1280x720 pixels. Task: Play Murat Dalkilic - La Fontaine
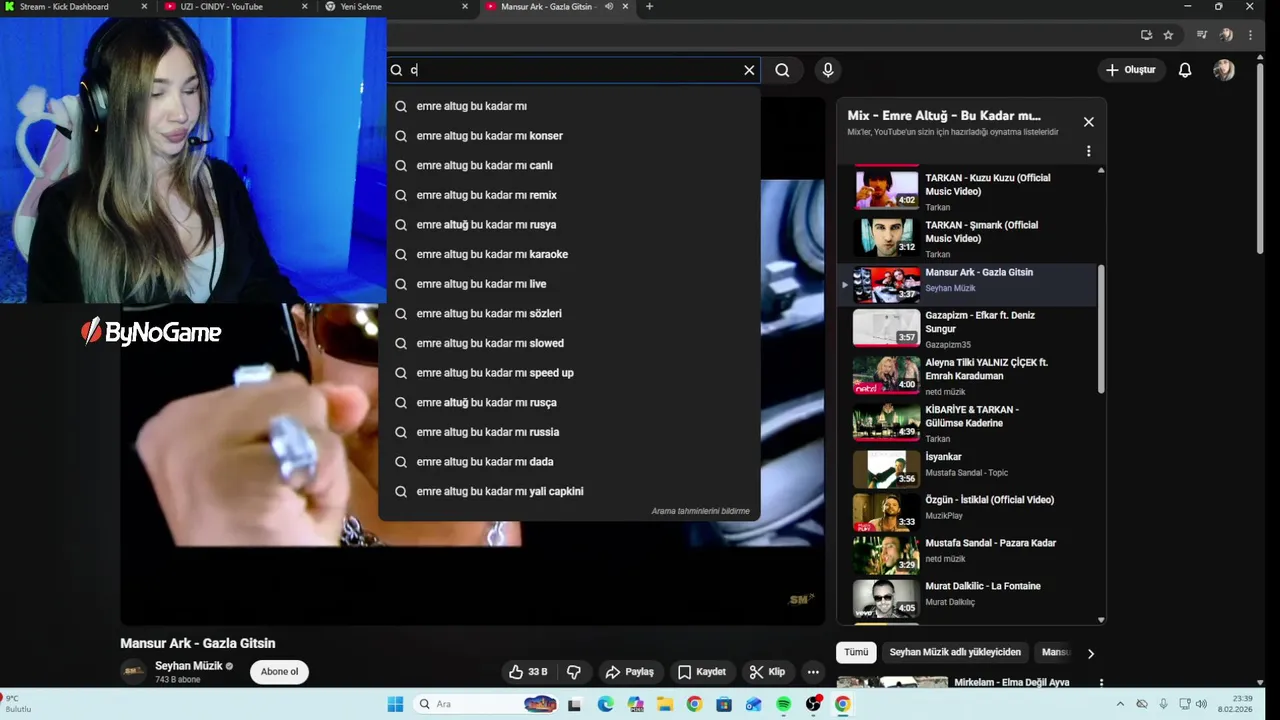[969, 596]
